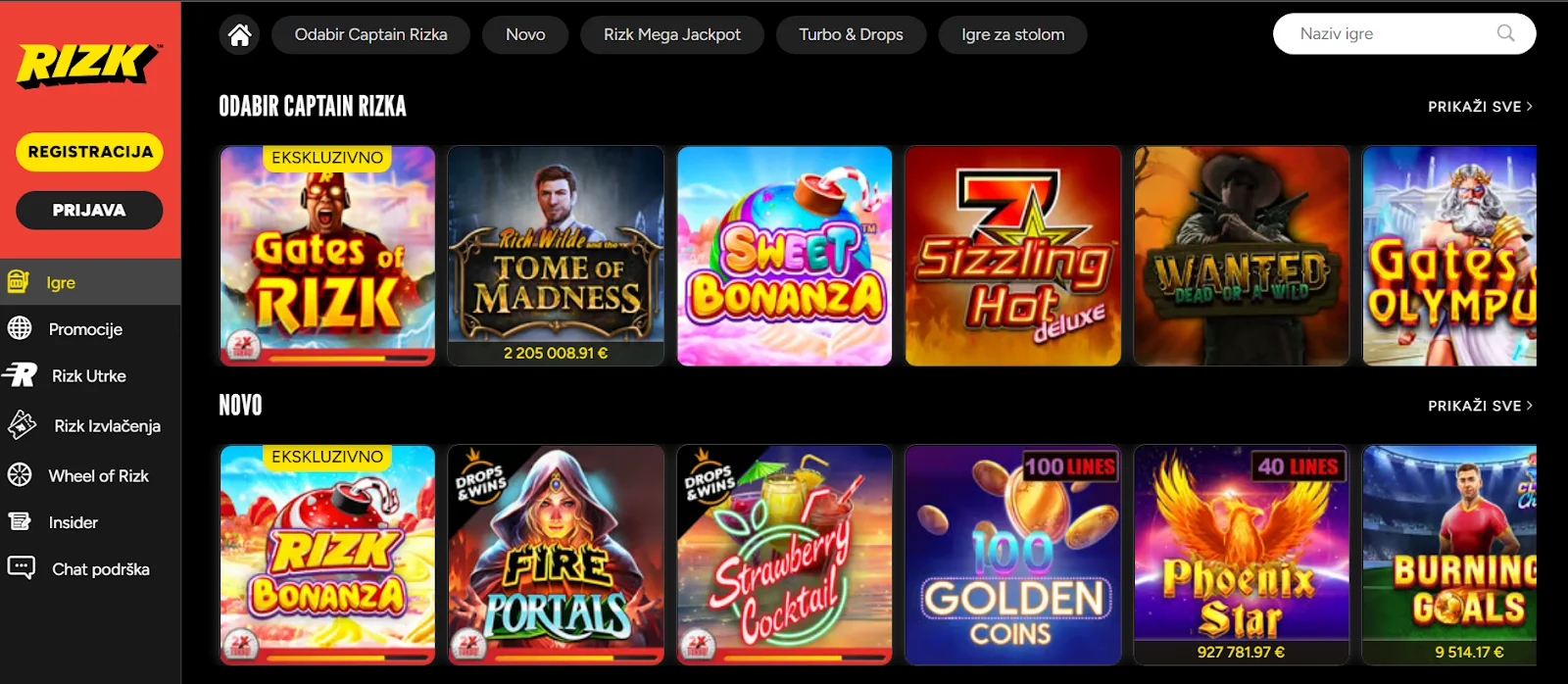Open the Rizk Izvlačenja ticket icon
Image resolution: width=1568 pixels, height=684 pixels.
22,425
